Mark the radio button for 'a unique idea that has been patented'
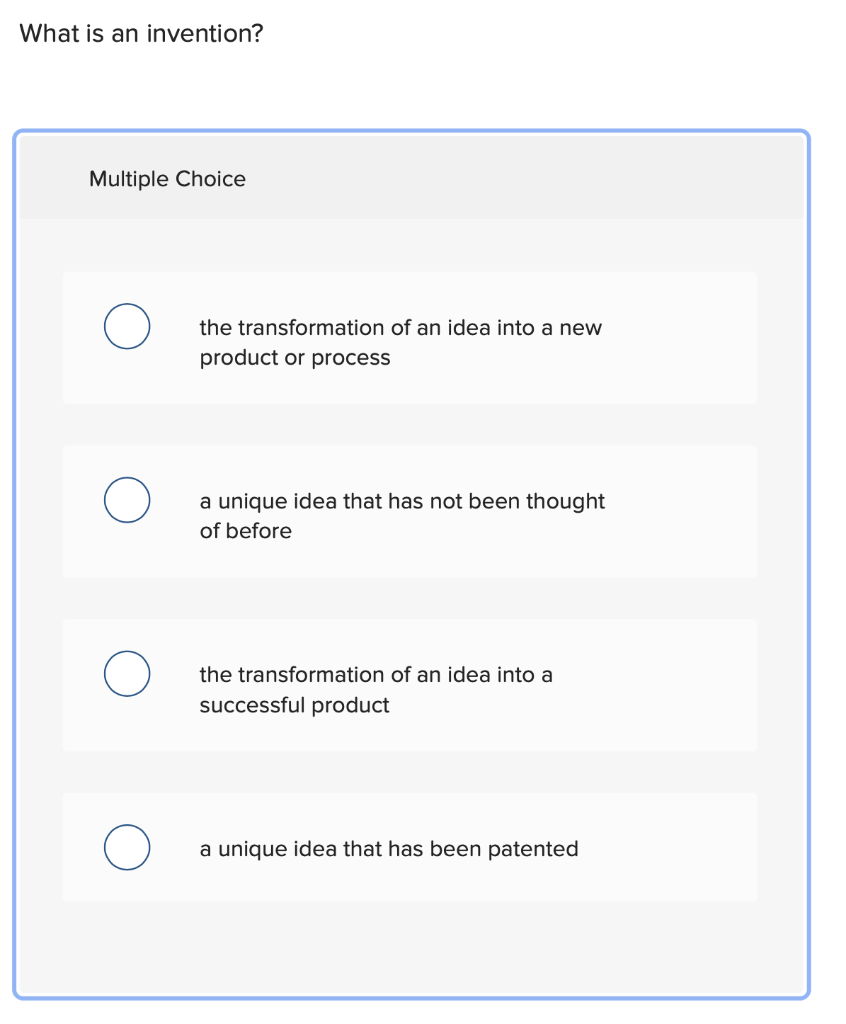The image size is (846, 1024). click(127, 847)
